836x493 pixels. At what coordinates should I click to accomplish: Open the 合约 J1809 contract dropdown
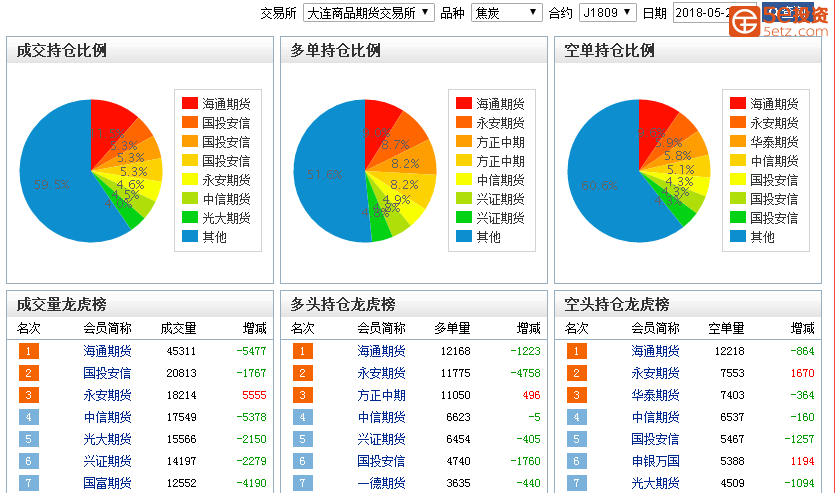point(607,13)
